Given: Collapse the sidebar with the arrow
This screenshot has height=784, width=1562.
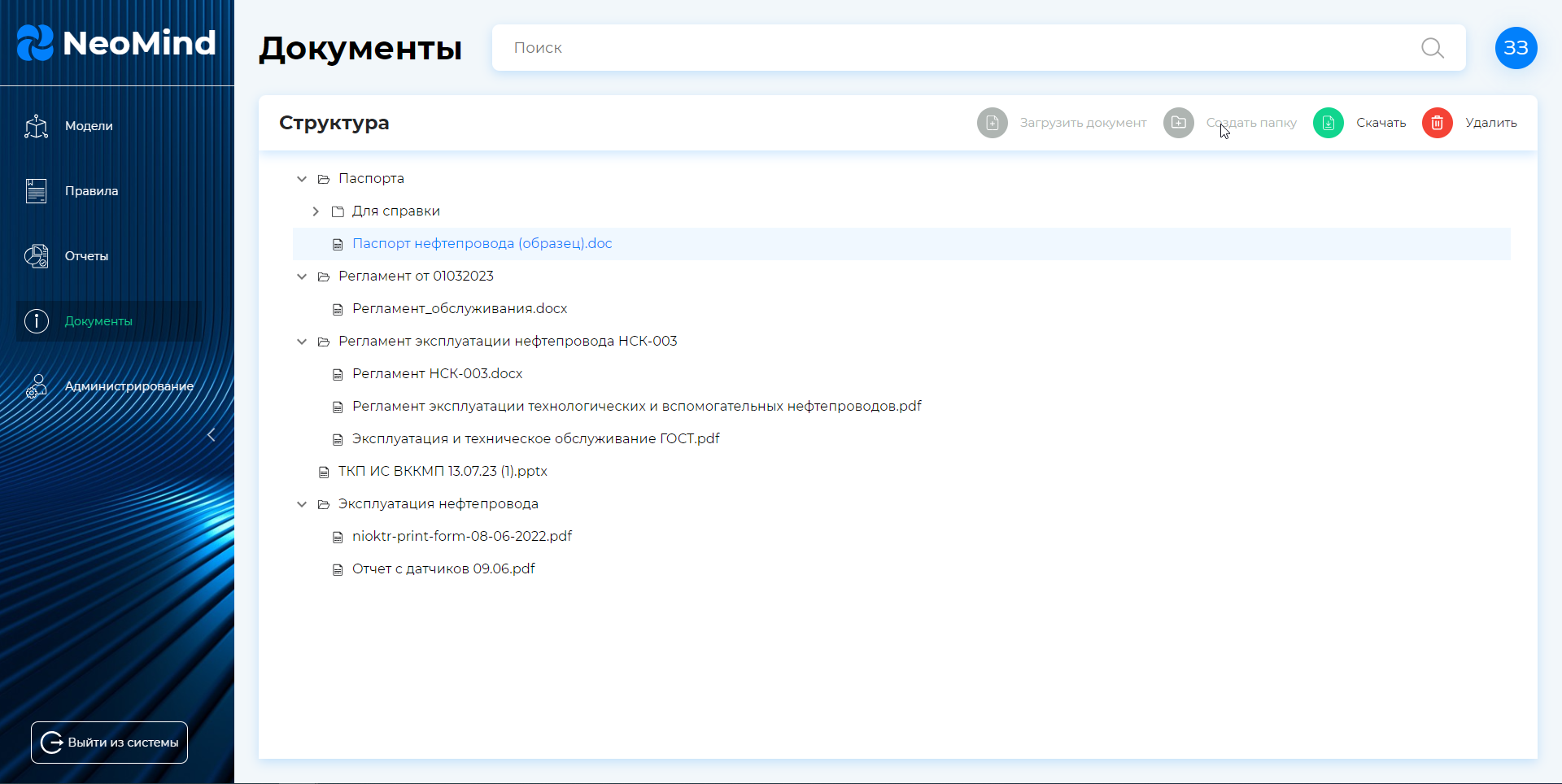Looking at the screenshot, I should (211, 435).
